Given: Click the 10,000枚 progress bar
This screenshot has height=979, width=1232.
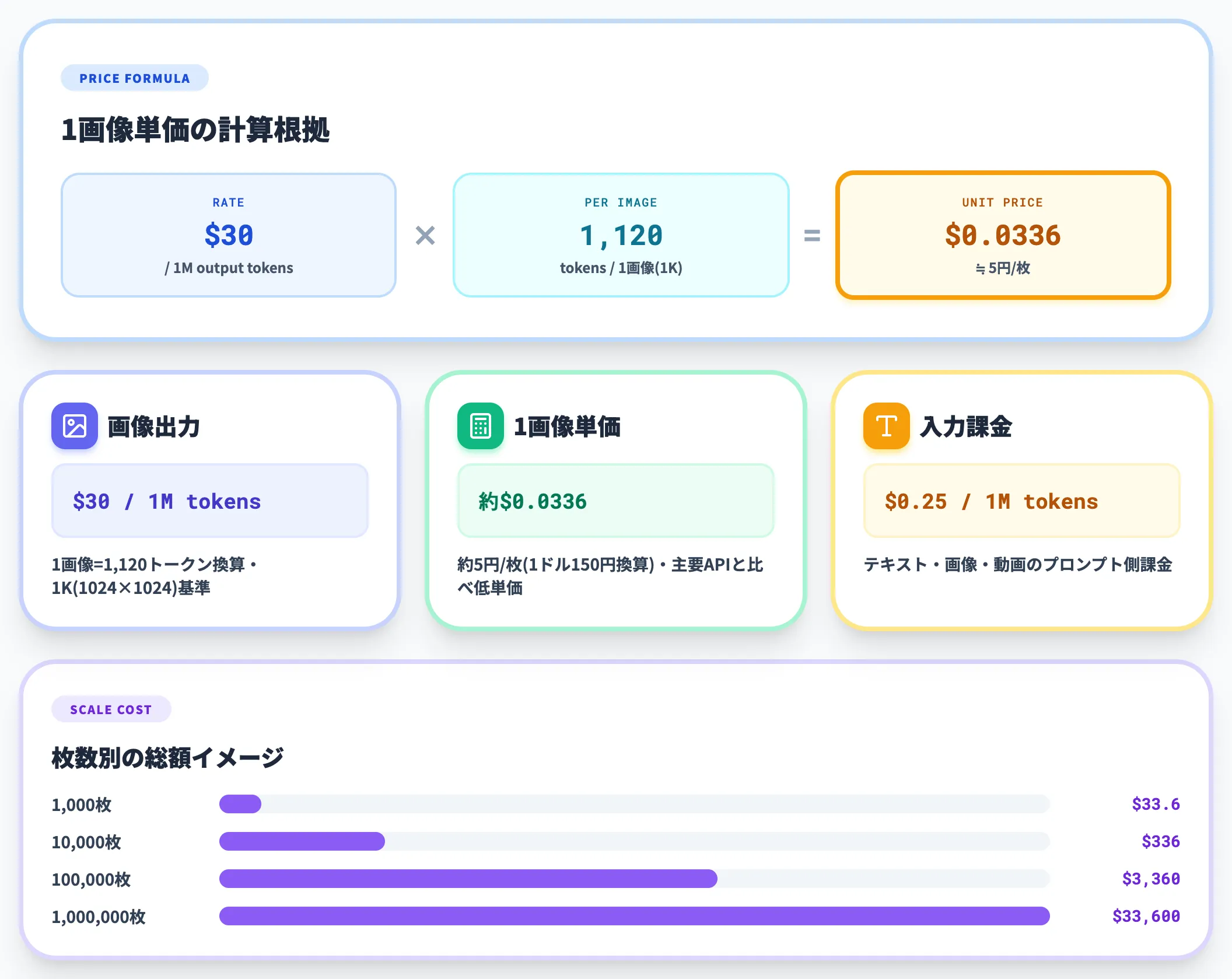Looking at the screenshot, I should [634, 841].
